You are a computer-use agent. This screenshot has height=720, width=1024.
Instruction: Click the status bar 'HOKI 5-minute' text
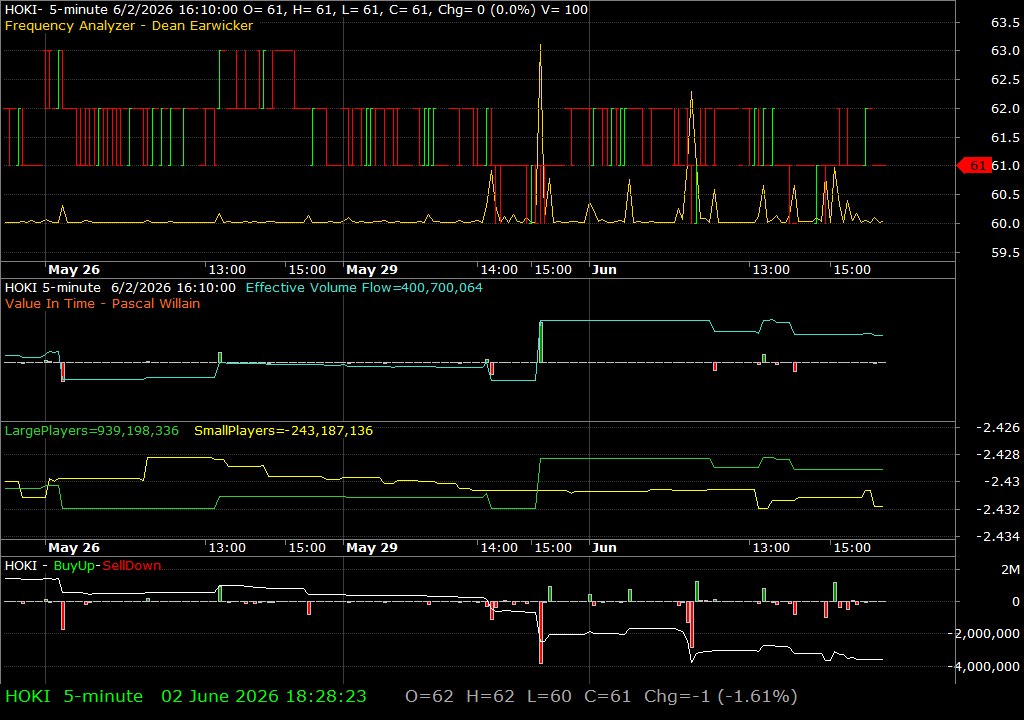(x=74, y=696)
